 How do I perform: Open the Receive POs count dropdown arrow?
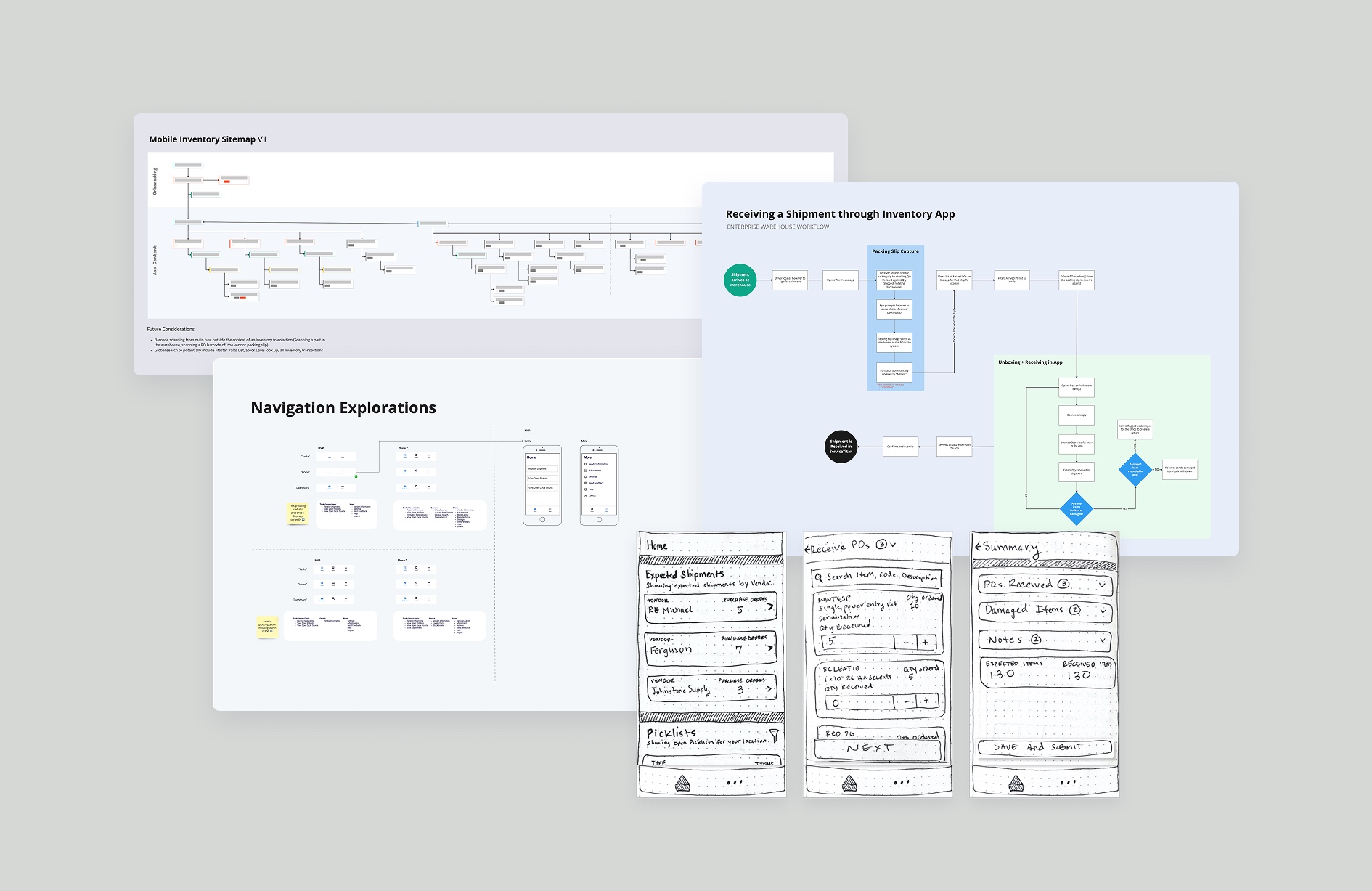pyautogui.click(x=892, y=545)
